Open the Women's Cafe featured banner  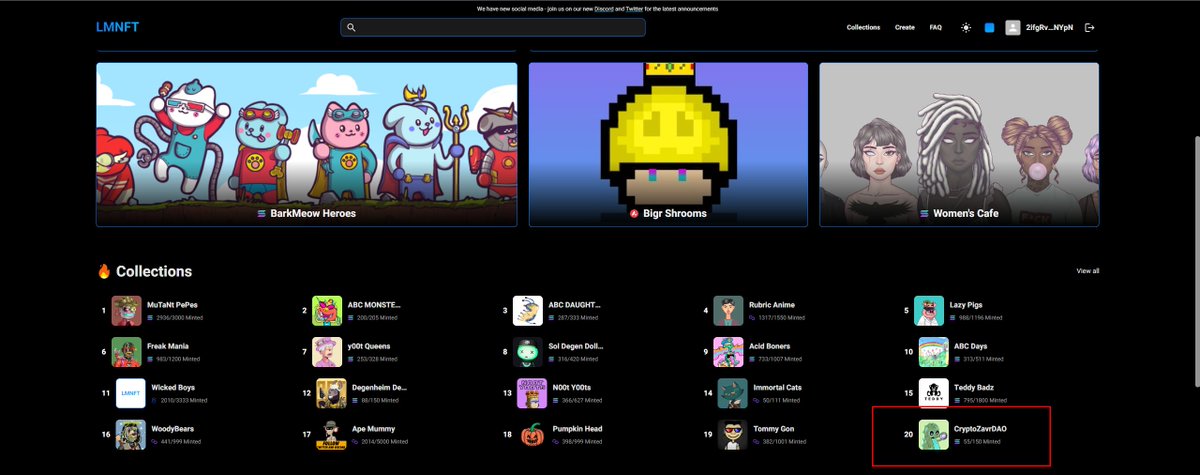959,145
